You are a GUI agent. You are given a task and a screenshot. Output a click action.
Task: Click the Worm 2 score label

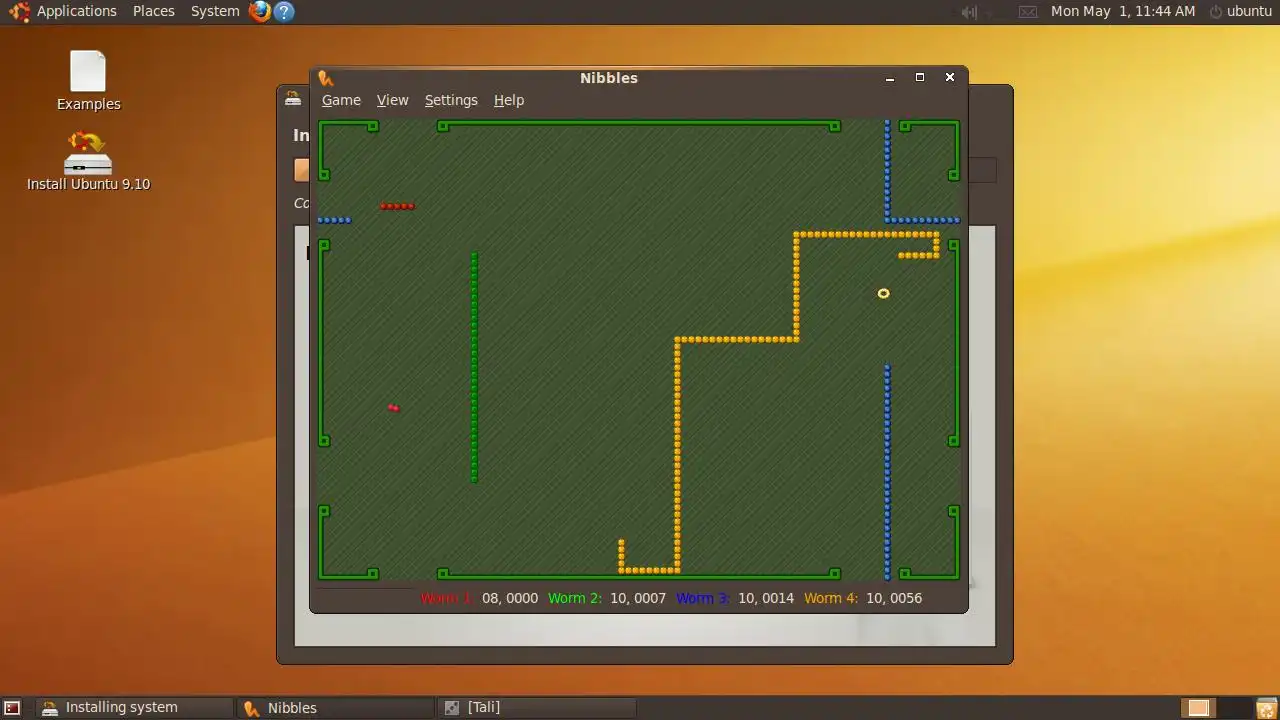tap(575, 598)
